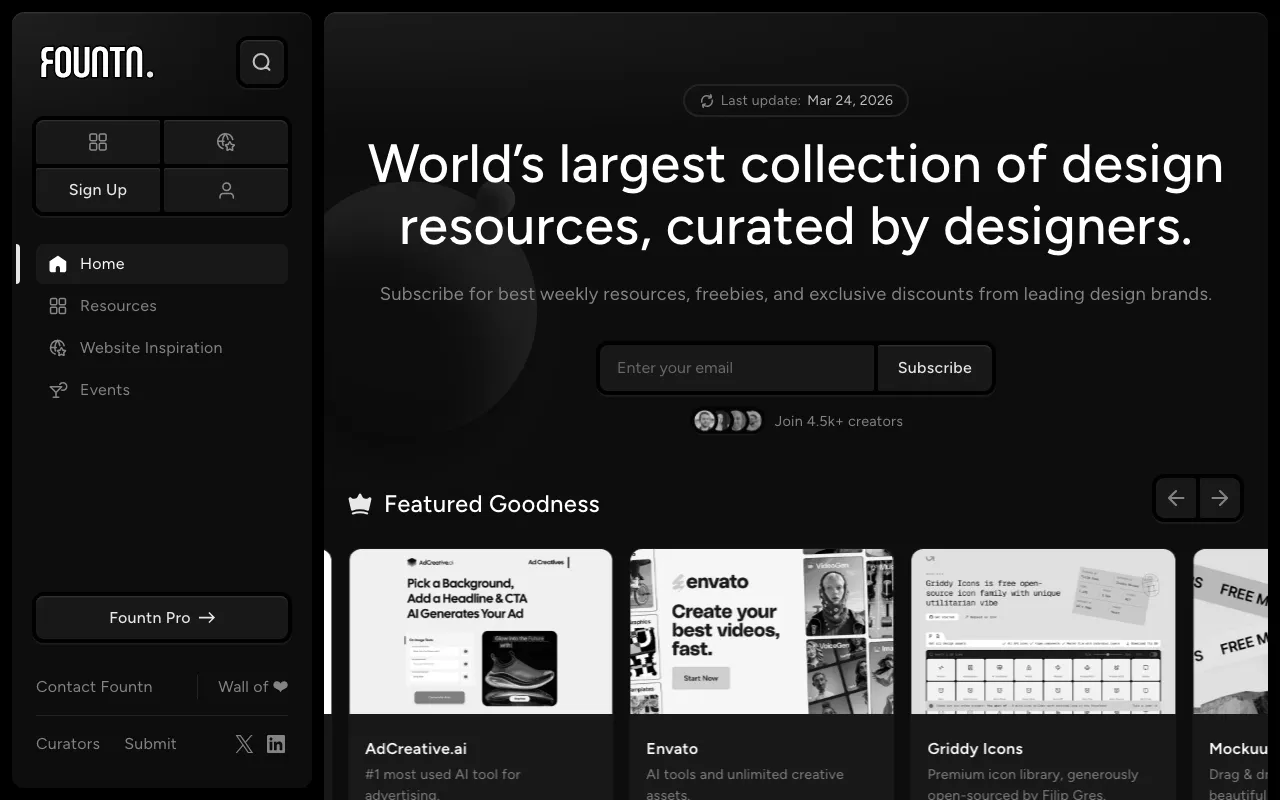Open the AdCreative.ai card thumbnail

(x=481, y=631)
